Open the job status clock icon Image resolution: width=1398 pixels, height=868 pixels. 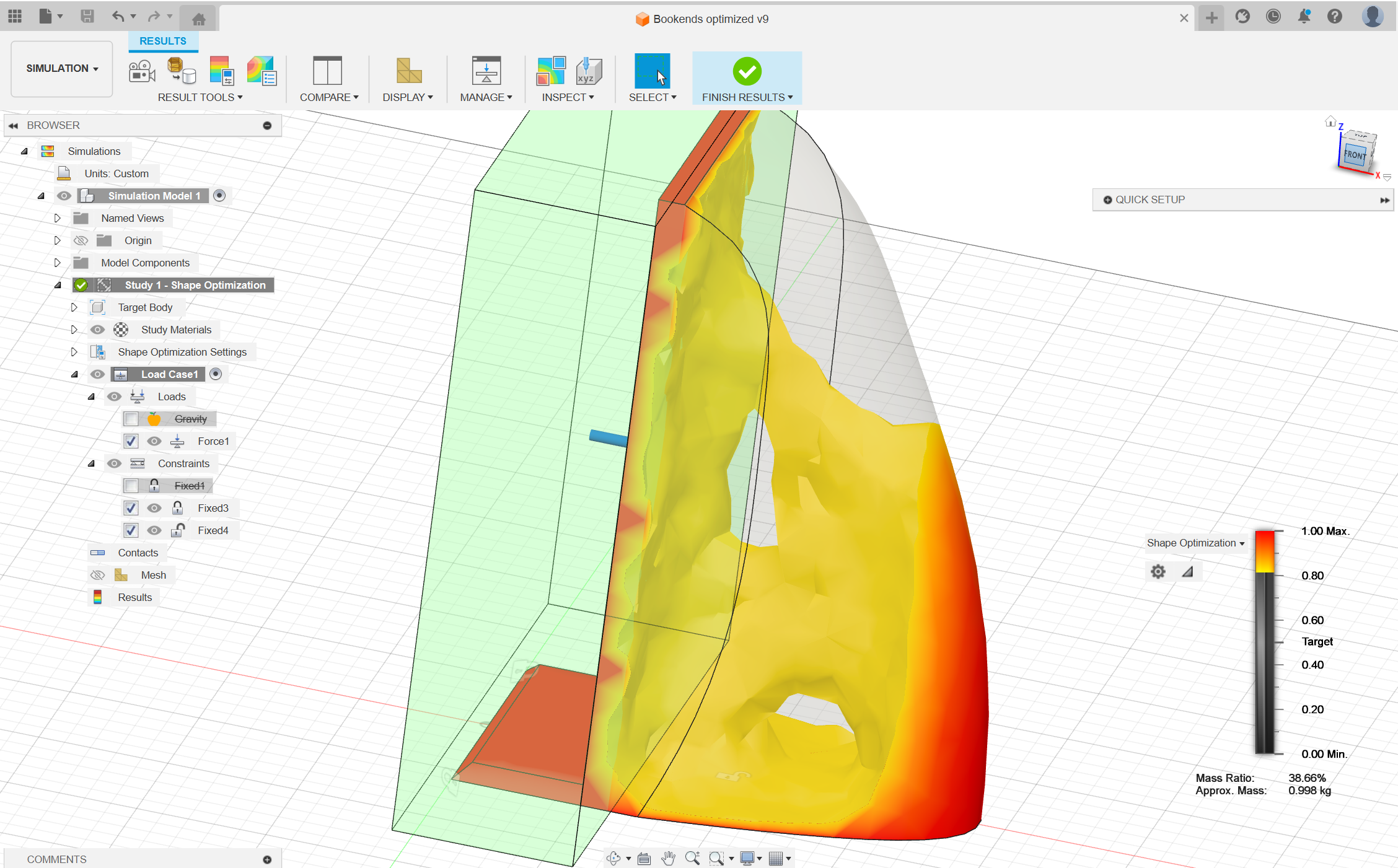pyautogui.click(x=1273, y=17)
